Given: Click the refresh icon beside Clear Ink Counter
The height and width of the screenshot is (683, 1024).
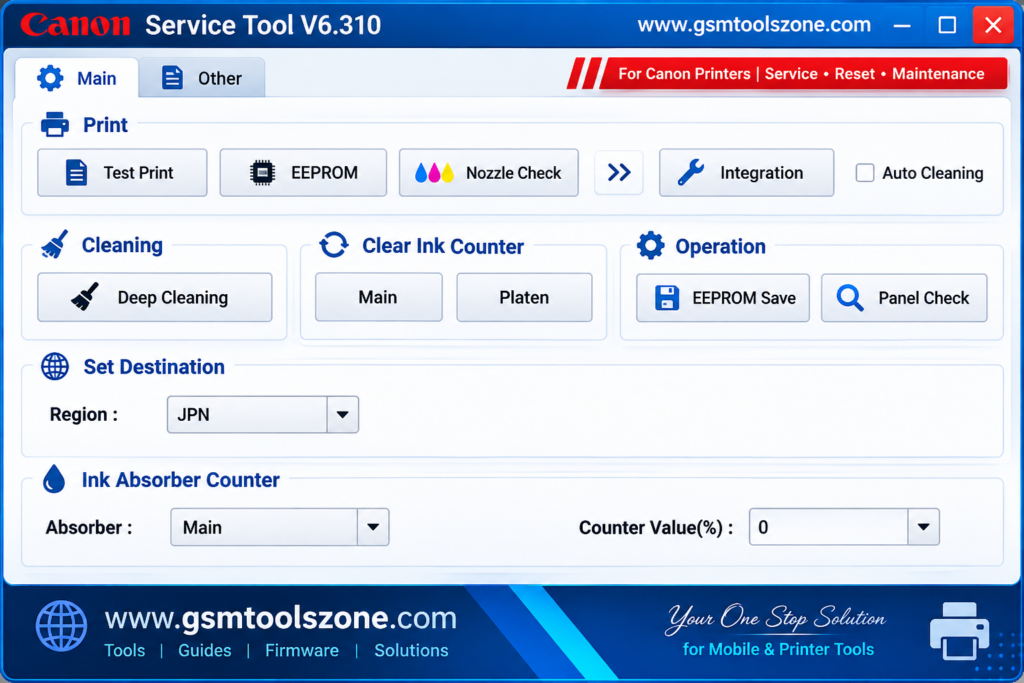Looking at the screenshot, I should [x=334, y=246].
